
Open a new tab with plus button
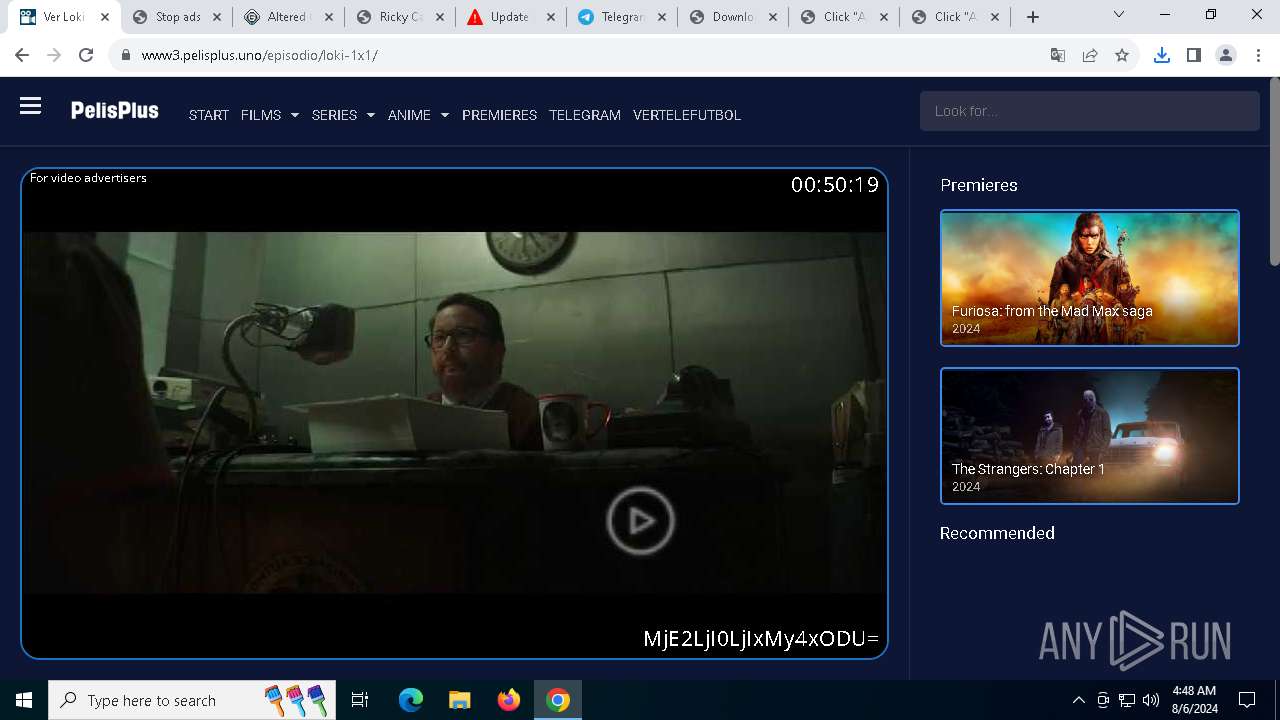click(1033, 17)
